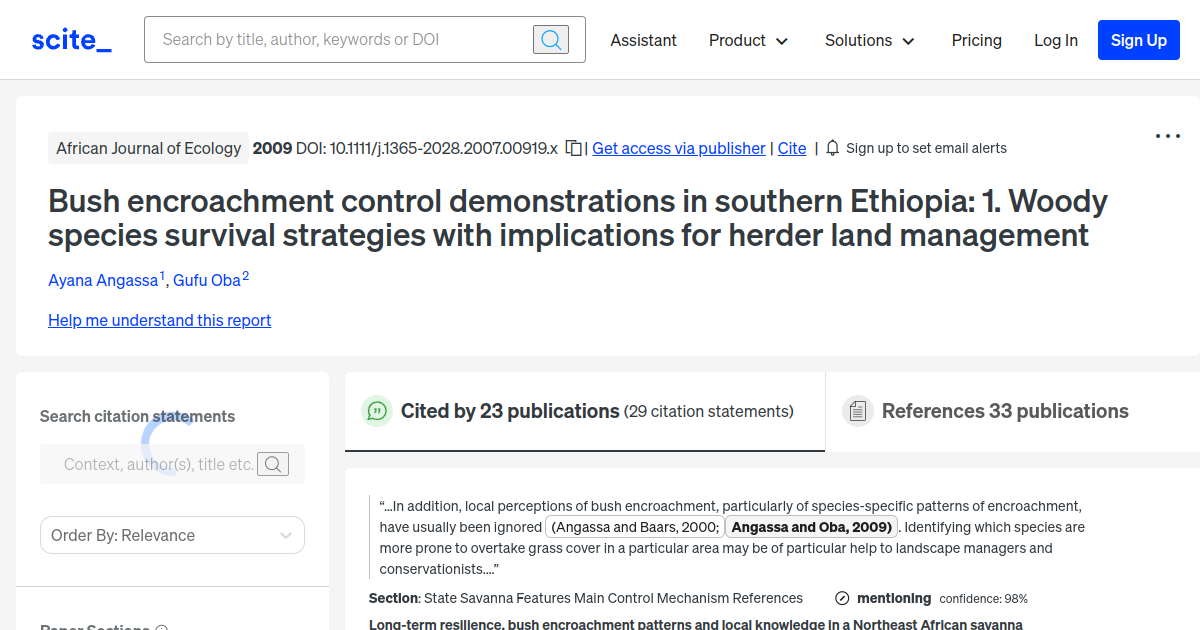Select the green speech bubble citations icon
Viewport: 1200px width, 630px height.
[x=376, y=411]
